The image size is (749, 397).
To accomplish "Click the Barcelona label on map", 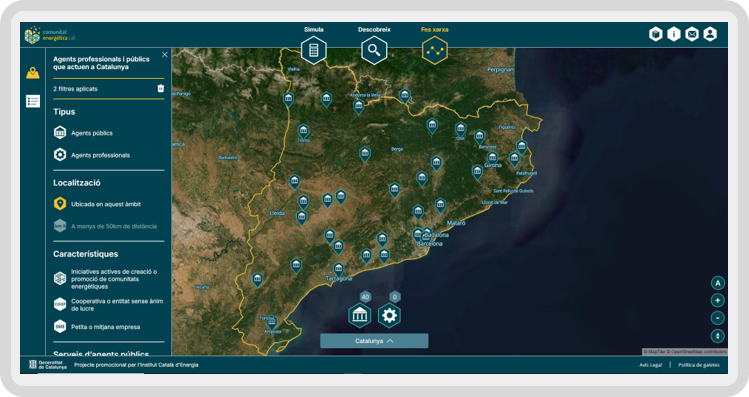I will click(x=430, y=244).
